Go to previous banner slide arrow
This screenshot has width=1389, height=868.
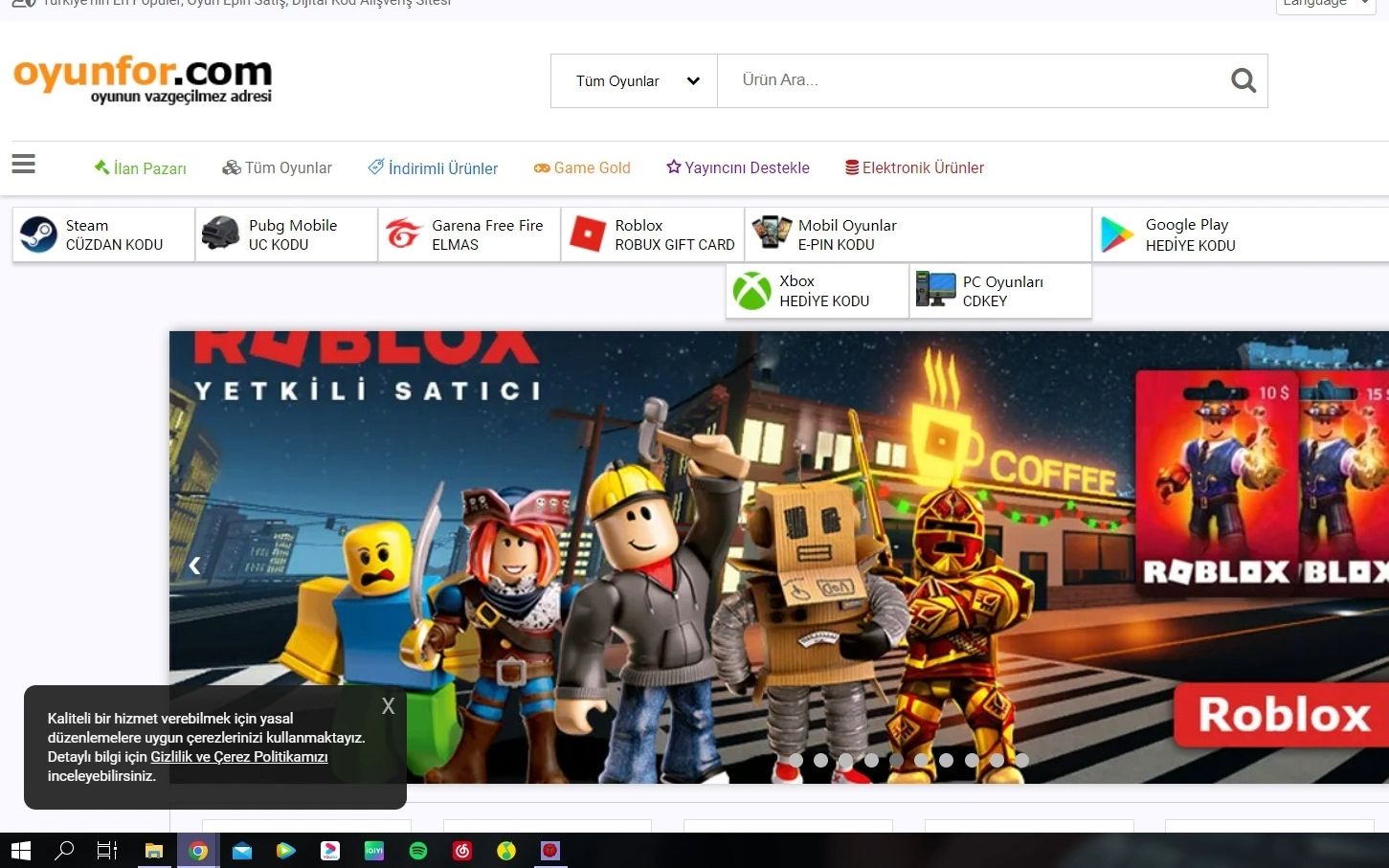(x=194, y=565)
